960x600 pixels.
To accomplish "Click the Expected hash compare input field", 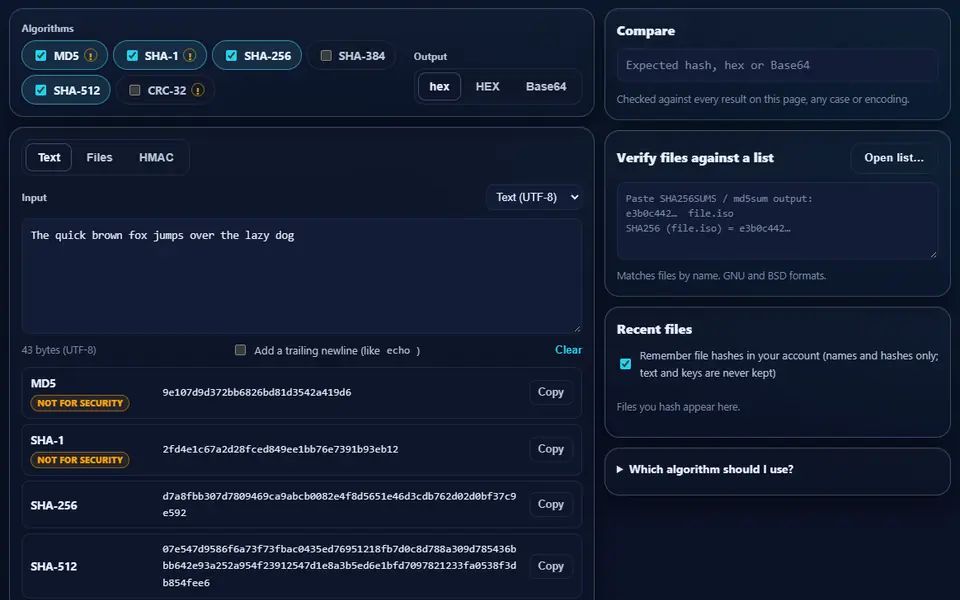I will tap(777, 65).
